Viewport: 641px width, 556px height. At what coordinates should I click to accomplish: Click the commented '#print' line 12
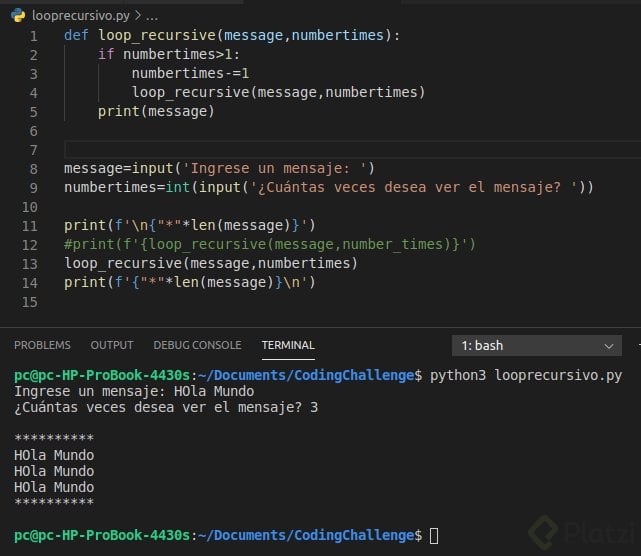click(270, 244)
